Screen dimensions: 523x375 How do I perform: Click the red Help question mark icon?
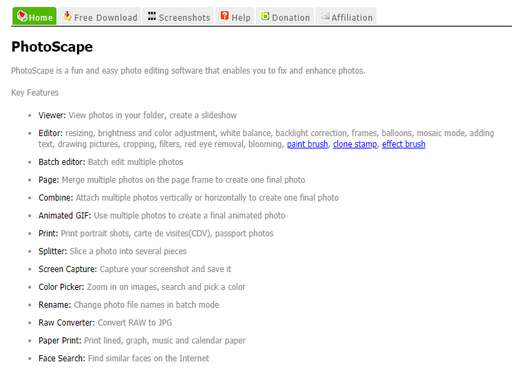click(x=225, y=16)
